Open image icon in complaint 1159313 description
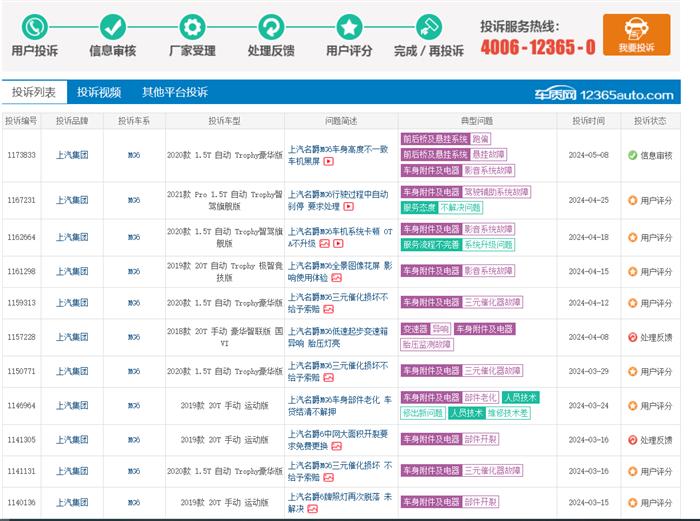 coord(329,309)
